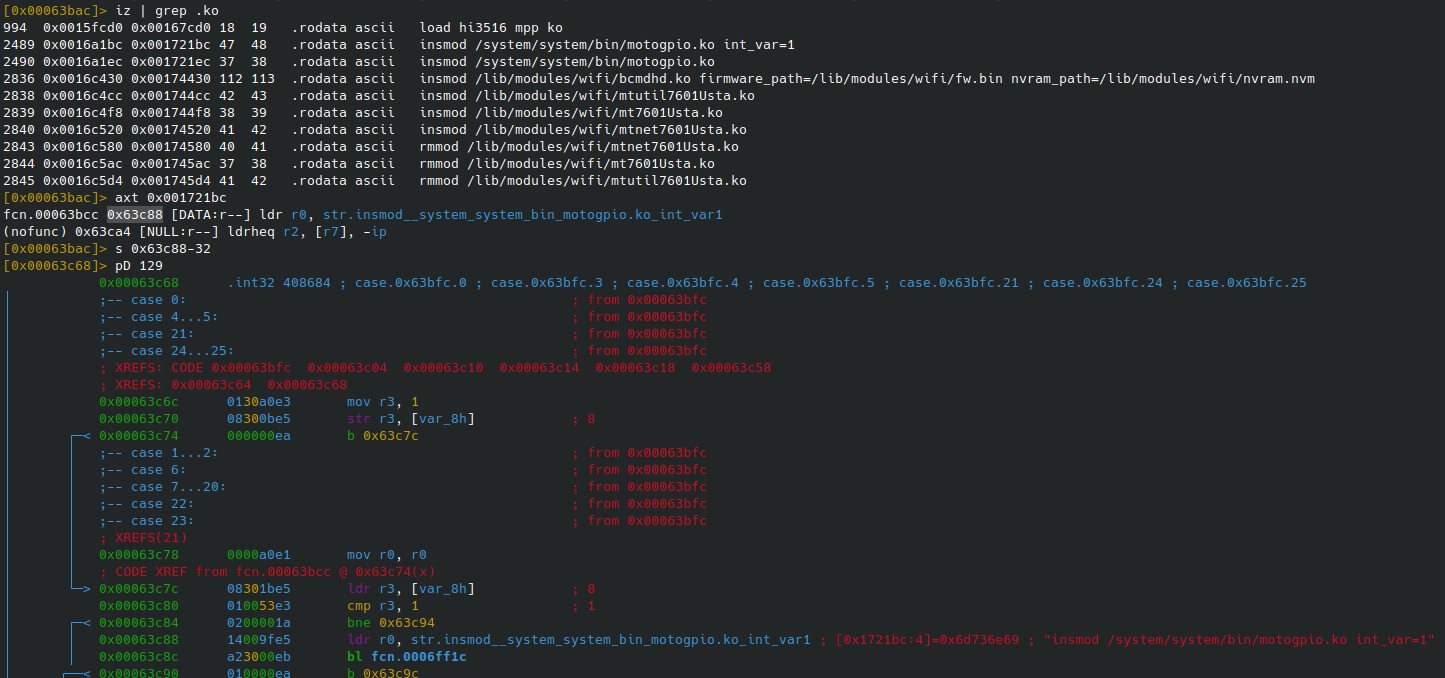Click the '(nofunc) 0x63ca4' cross-reference line
Screen dimensions: 1445x678
tap(193, 232)
